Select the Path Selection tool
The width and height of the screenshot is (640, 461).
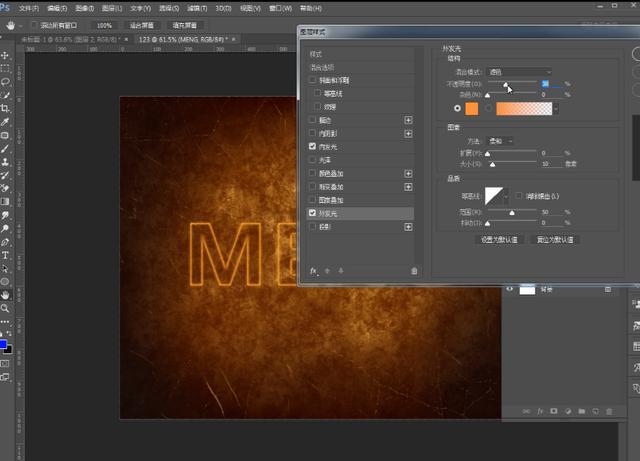tap(5, 269)
